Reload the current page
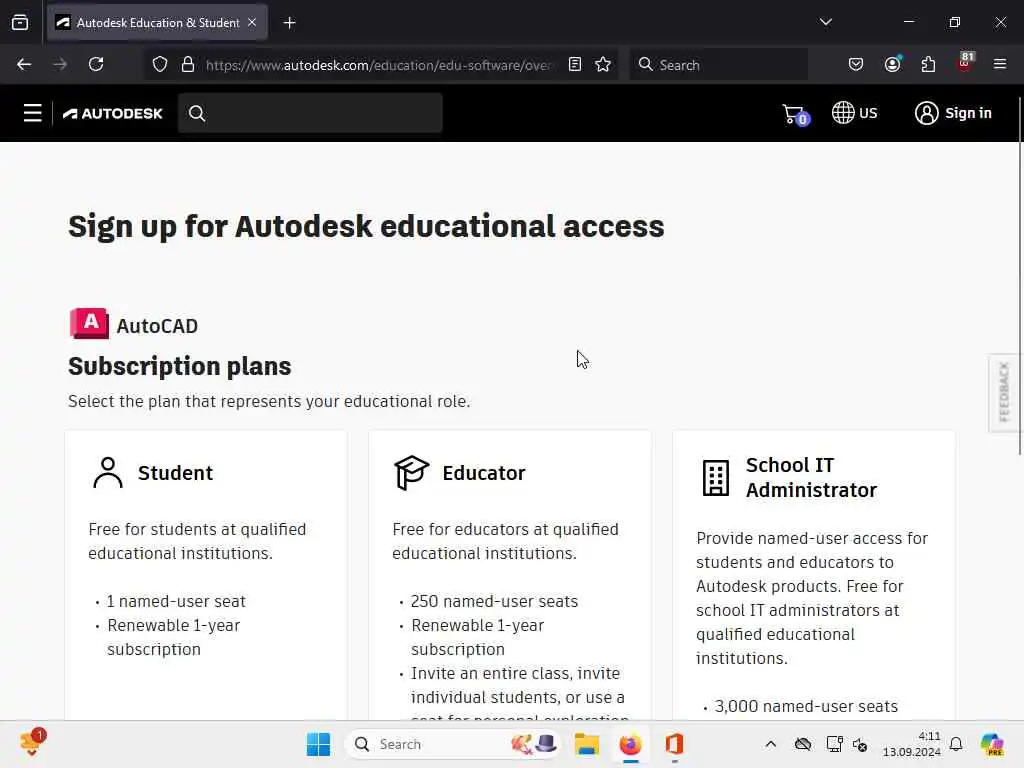 click(96, 64)
